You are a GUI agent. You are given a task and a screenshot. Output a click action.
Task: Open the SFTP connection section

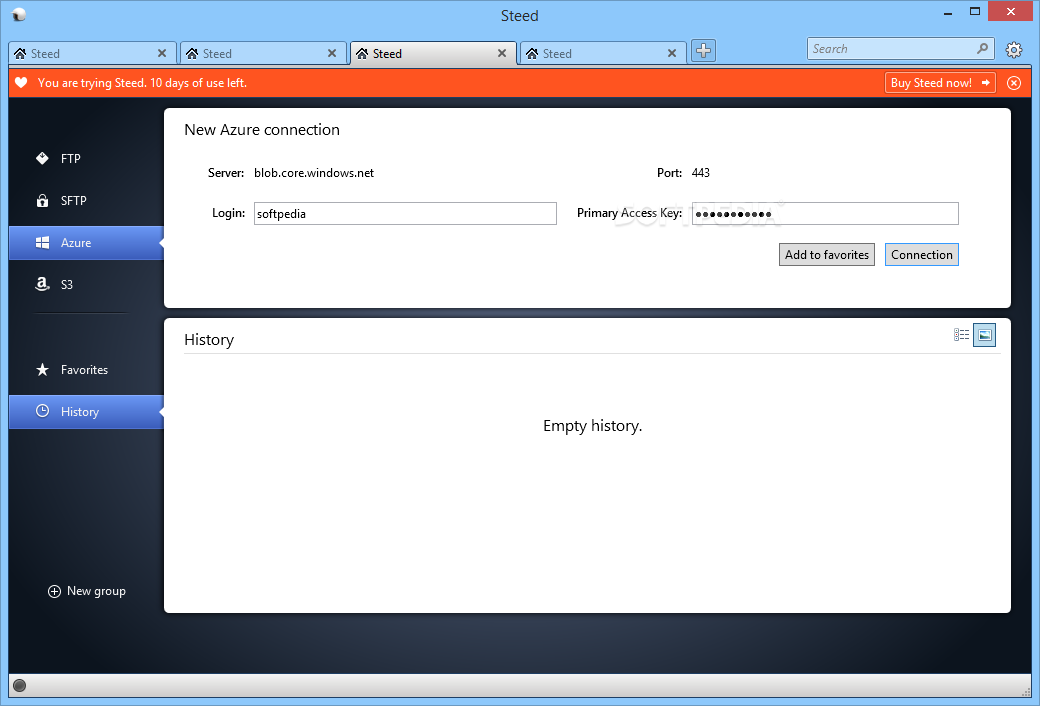point(86,200)
